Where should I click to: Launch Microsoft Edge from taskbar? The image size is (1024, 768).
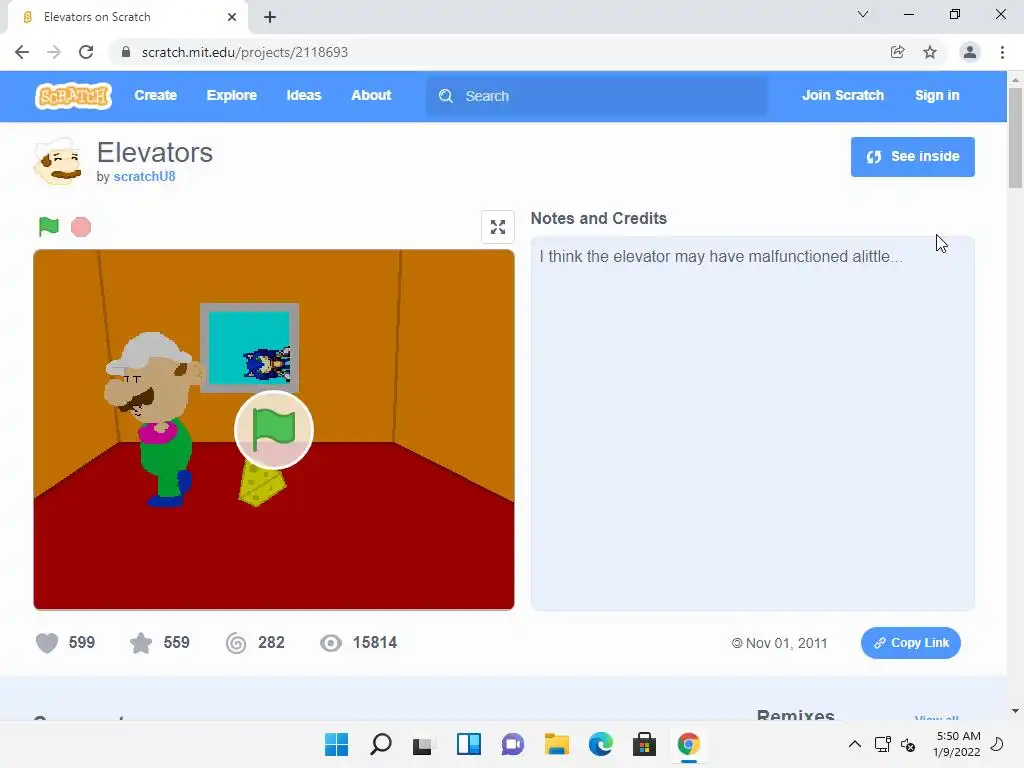click(x=601, y=744)
